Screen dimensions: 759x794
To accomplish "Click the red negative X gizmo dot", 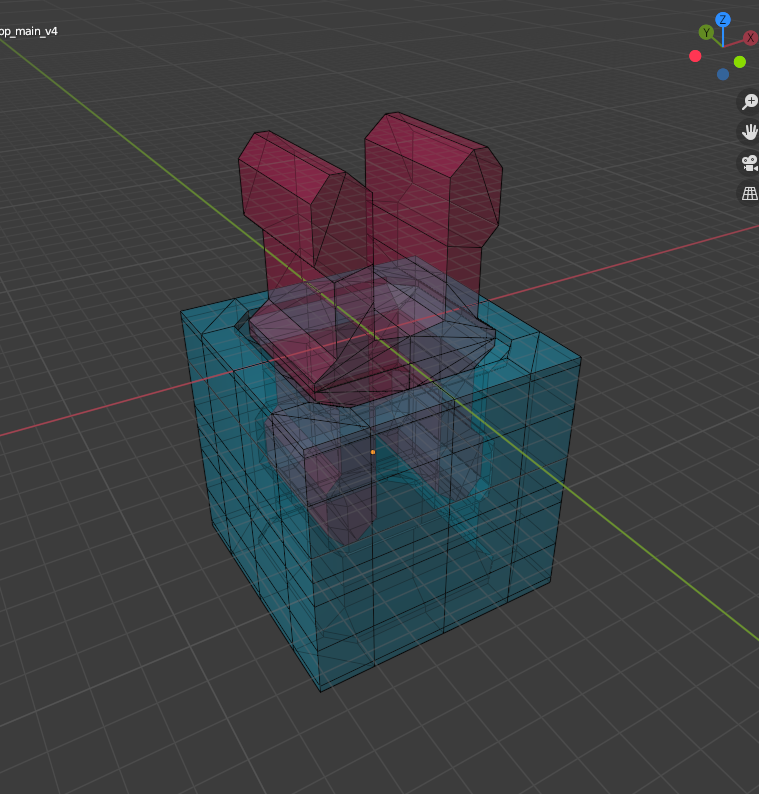I will click(695, 56).
